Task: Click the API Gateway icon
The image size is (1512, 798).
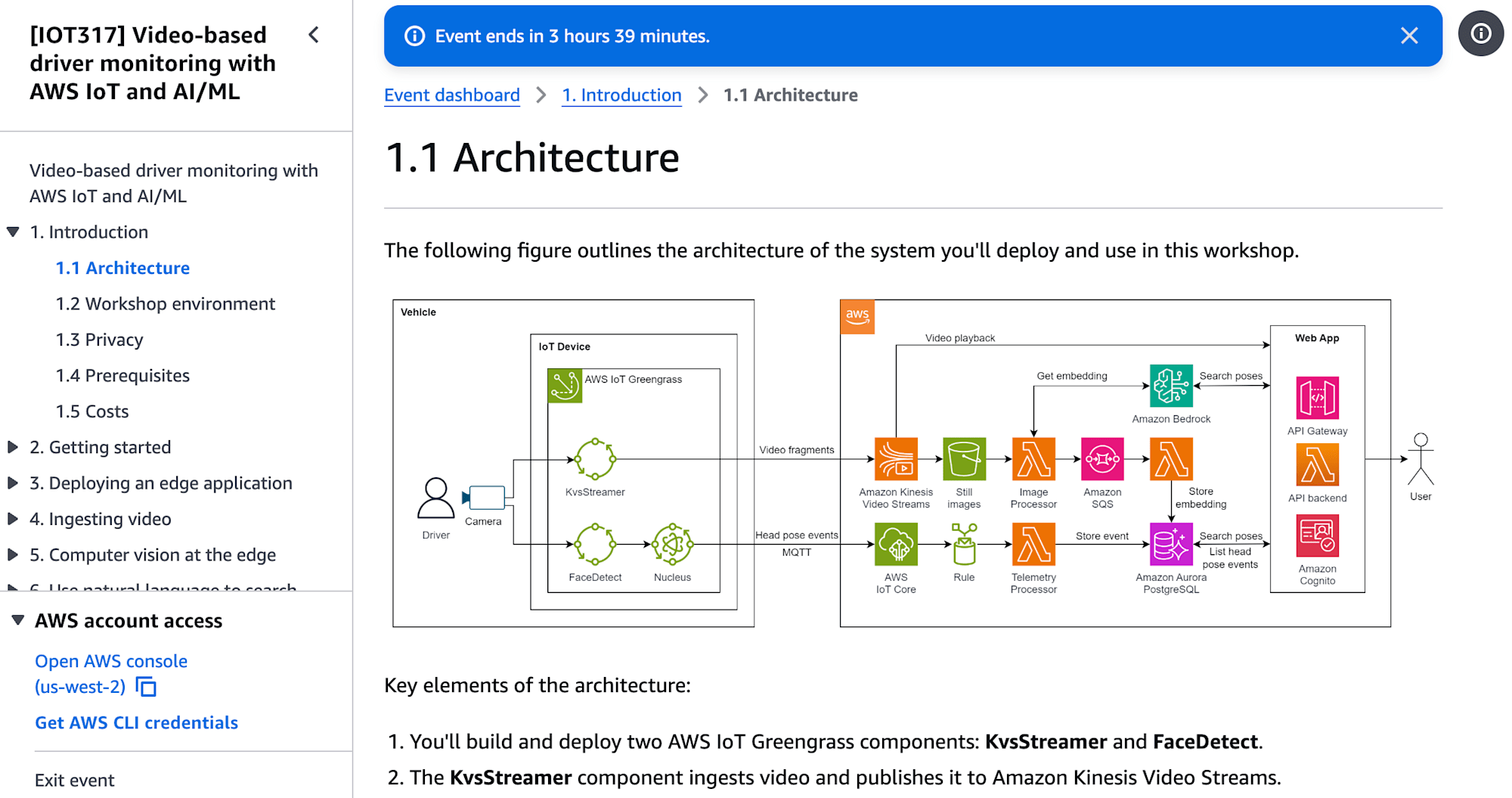Action: point(1317,398)
